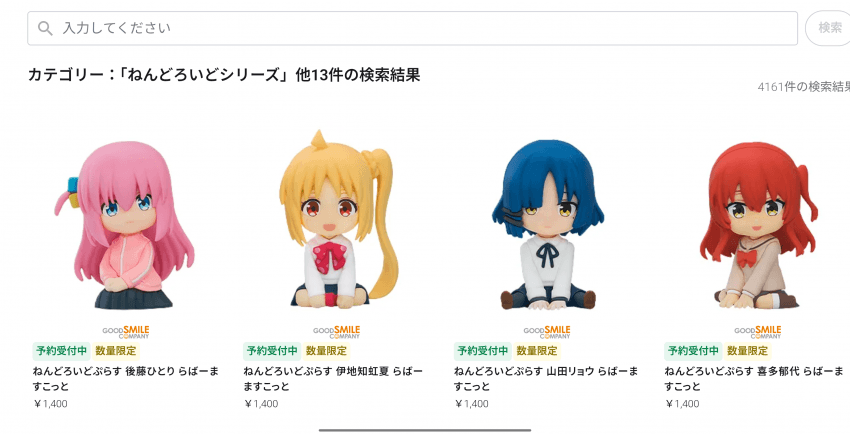
Task: Click 数量限定 badge on 喜多郁代 item
Action: click(x=748, y=351)
